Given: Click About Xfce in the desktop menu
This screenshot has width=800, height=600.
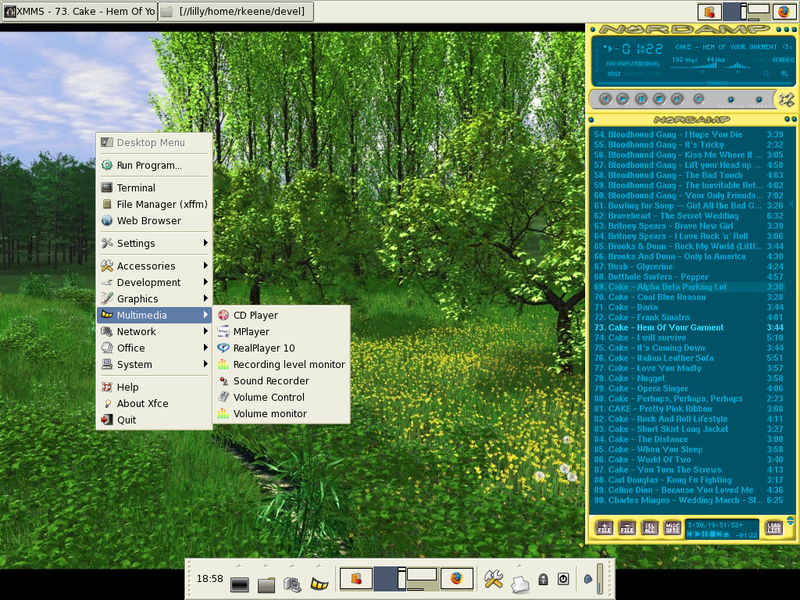Looking at the screenshot, I should click(x=154, y=403).
